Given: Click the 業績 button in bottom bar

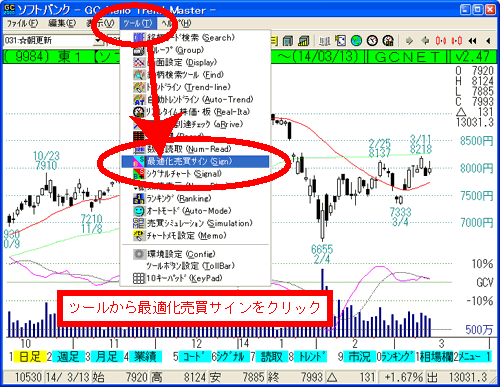Looking at the screenshot, I should pyautogui.click(x=145, y=357).
